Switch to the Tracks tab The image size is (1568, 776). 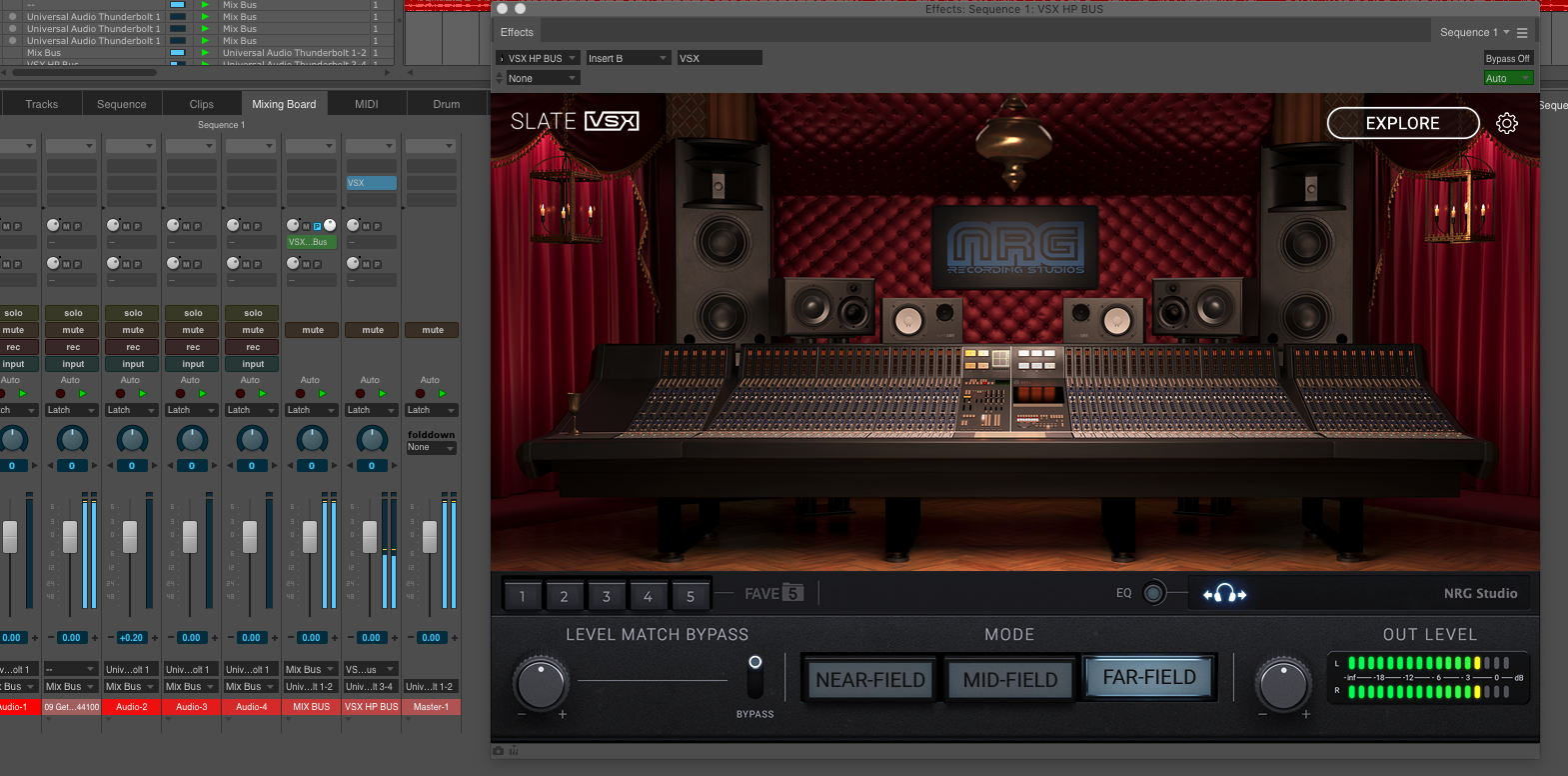coord(42,104)
